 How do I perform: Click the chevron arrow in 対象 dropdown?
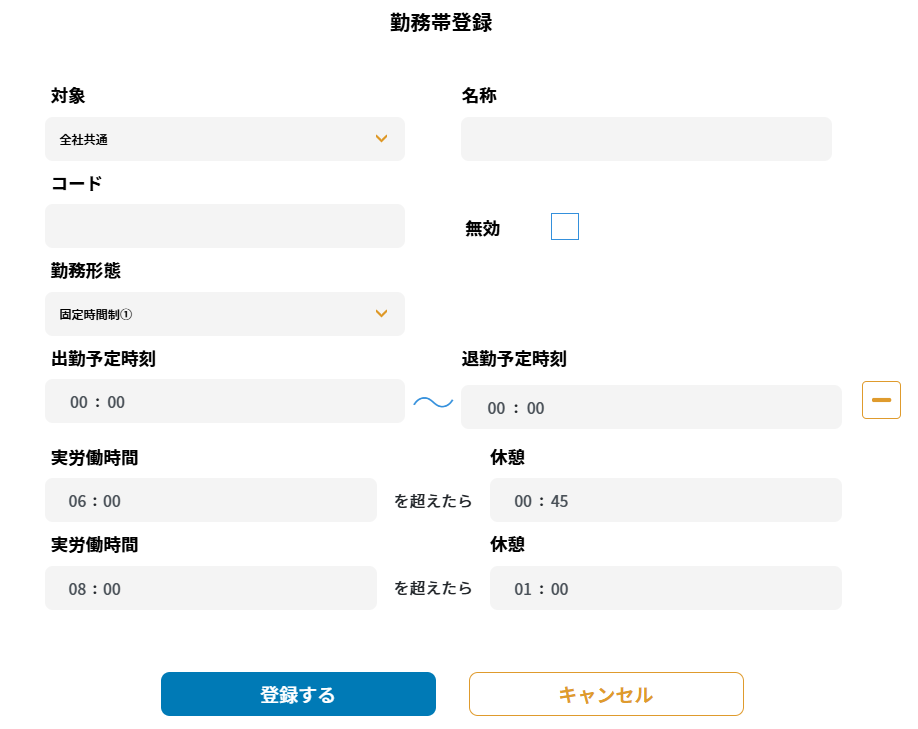(x=381, y=139)
